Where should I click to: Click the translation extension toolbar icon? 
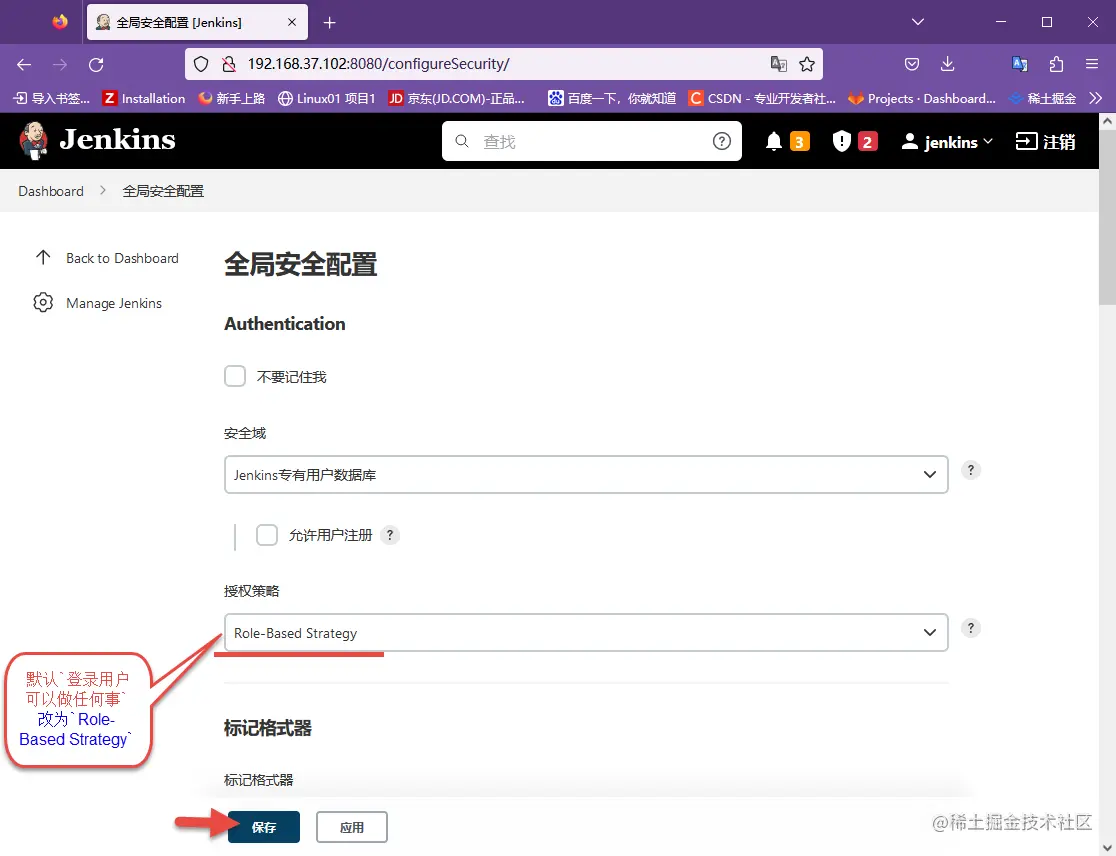click(x=1020, y=64)
